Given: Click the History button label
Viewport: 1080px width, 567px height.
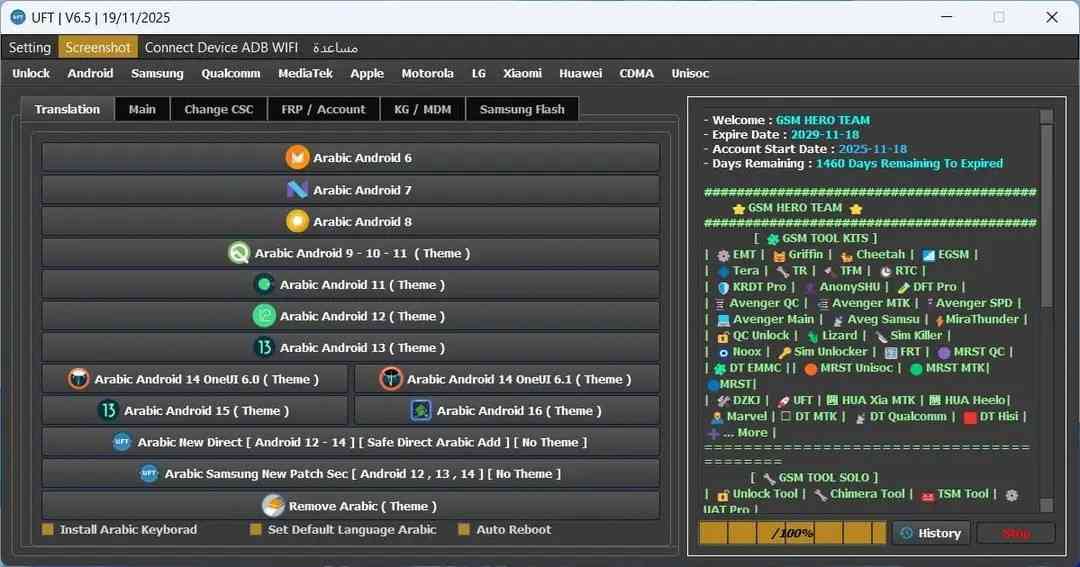Looking at the screenshot, I should tap(939, 533).
